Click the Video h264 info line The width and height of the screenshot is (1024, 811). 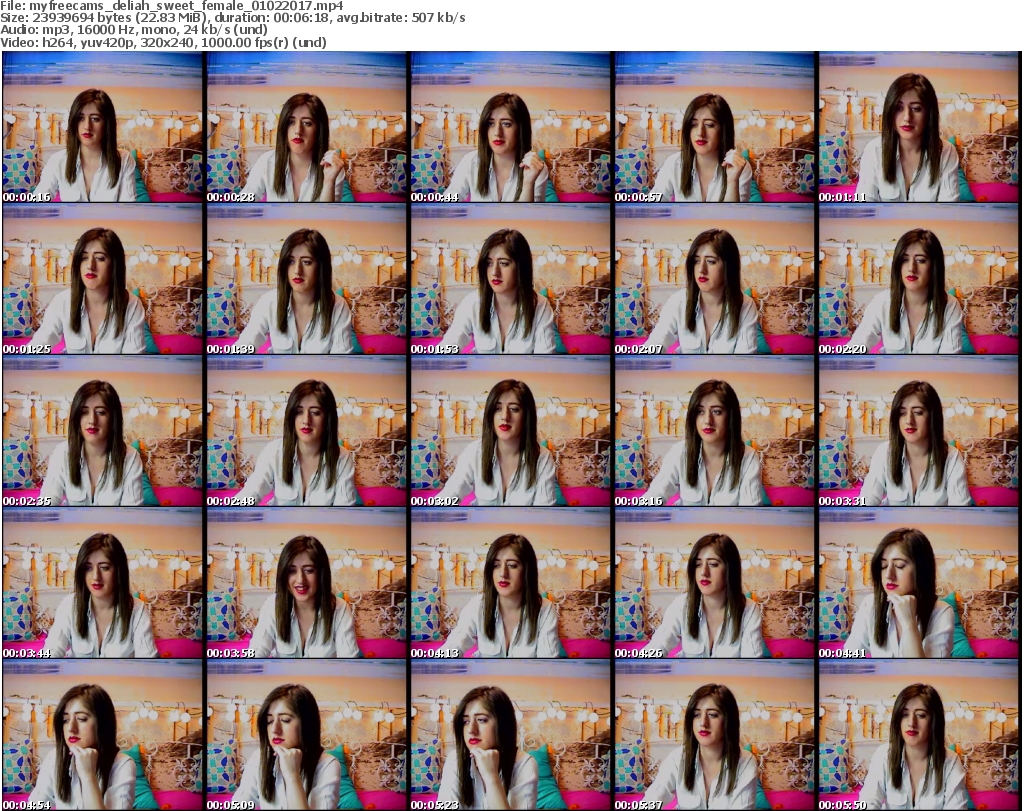tap(163, 42)
